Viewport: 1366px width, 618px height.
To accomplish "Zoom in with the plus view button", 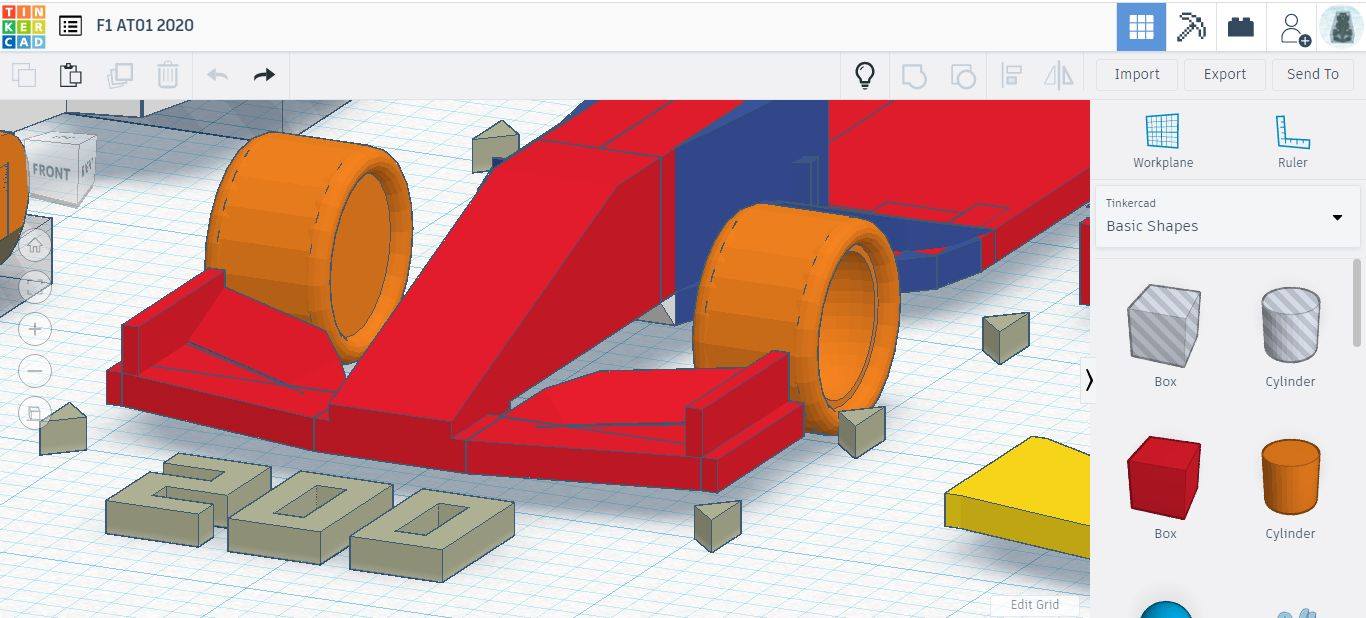I will coord(35,329).
